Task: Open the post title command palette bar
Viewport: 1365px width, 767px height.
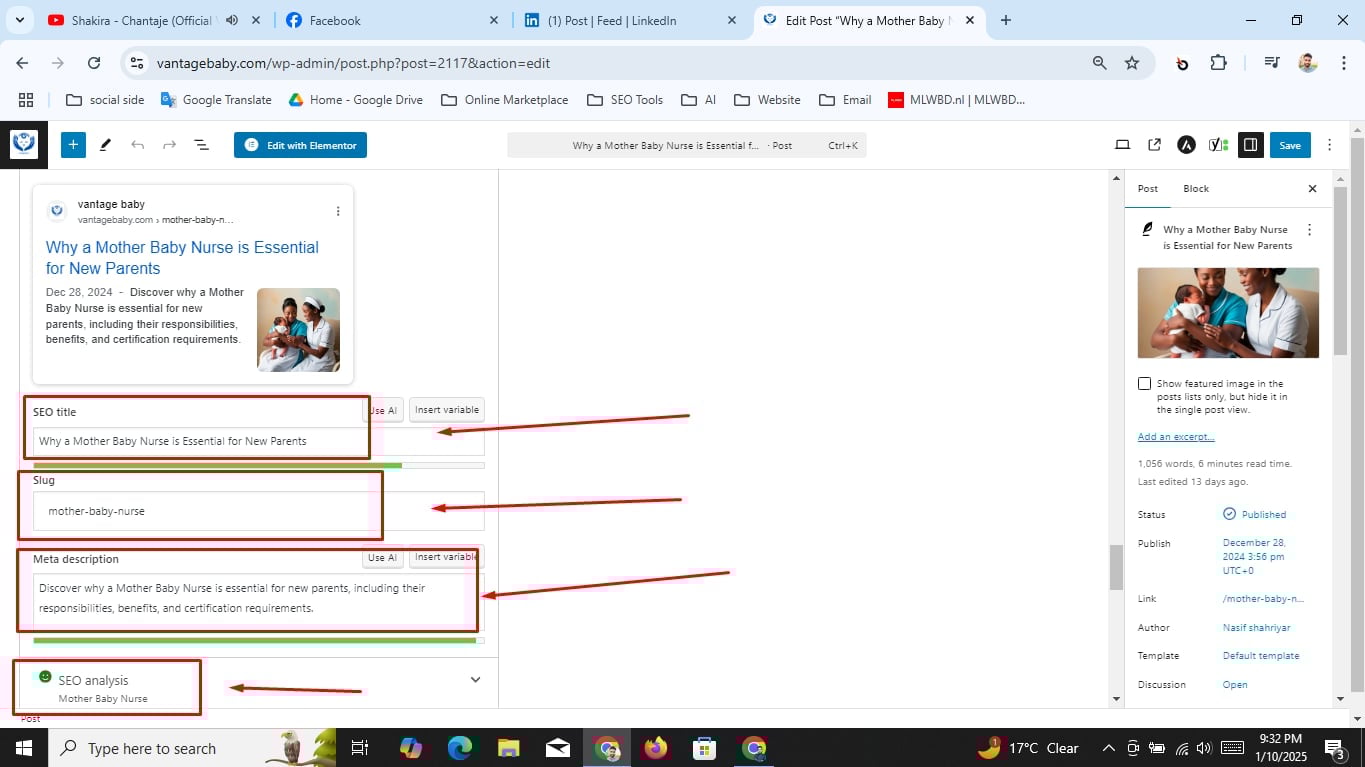Action: 687,145
